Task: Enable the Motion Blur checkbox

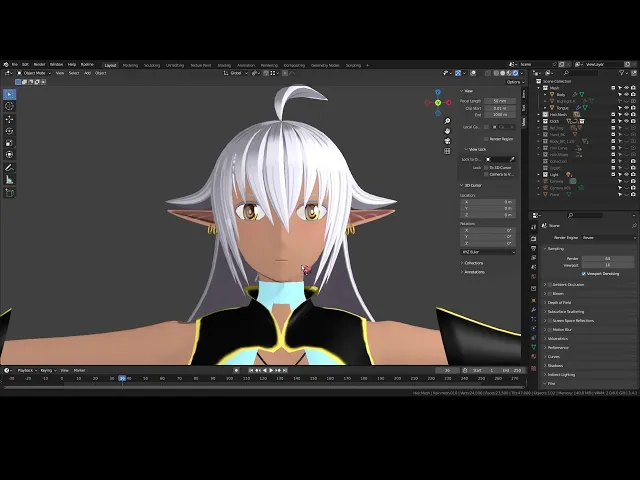Action: click(x=550, y=330)
